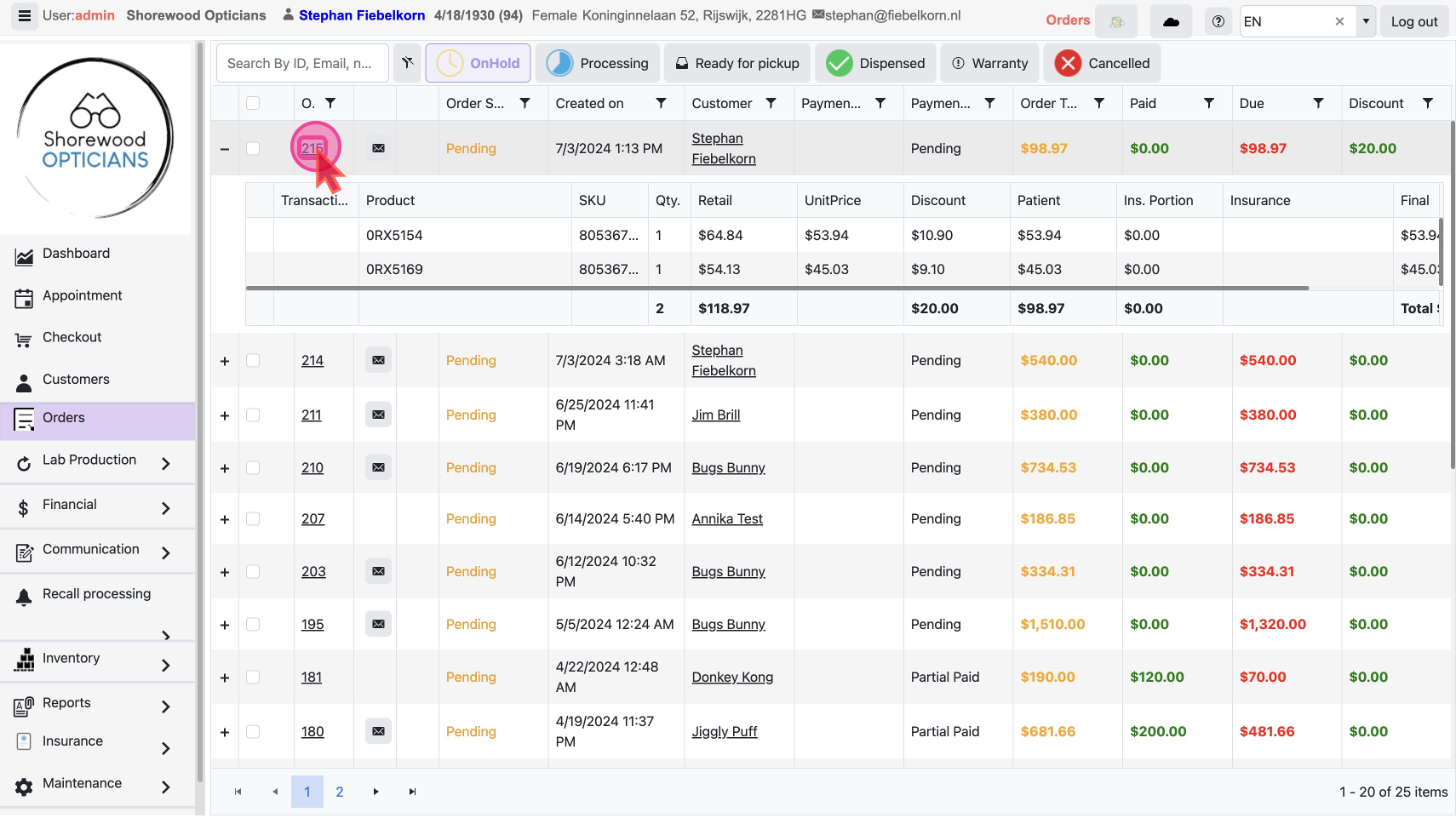1456x835 pixels.
Task: Open the help question mark icon
Action: click(x=1218, y=21)
